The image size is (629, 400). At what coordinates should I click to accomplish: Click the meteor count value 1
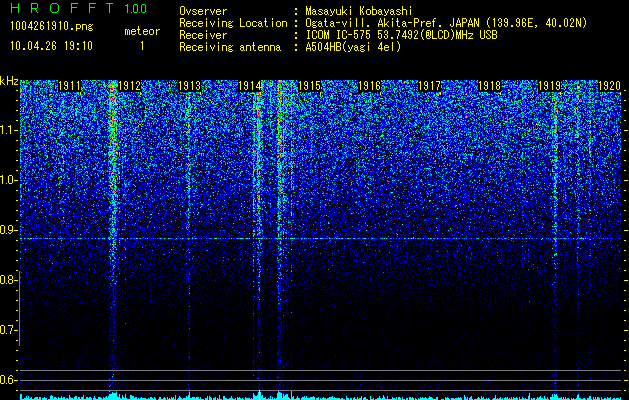tap(142, 46)
